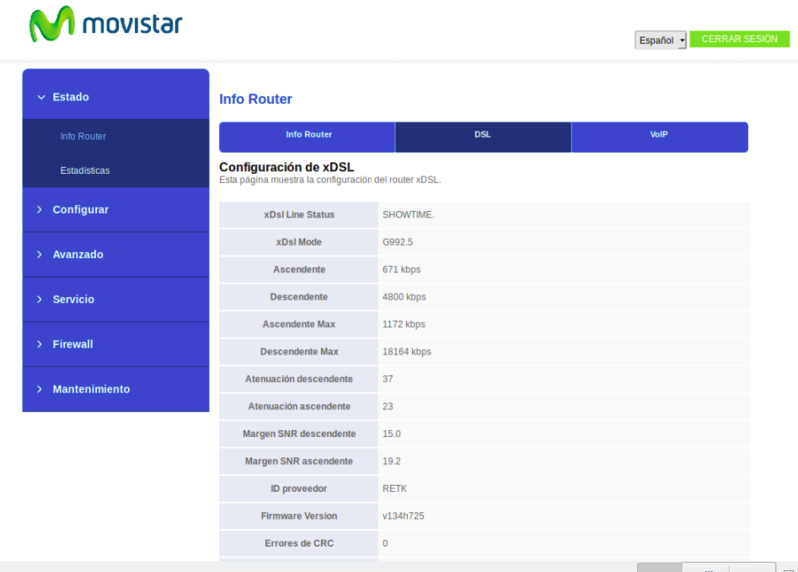Click the G992.5 xDsl mode value

(x=399, y=242)
